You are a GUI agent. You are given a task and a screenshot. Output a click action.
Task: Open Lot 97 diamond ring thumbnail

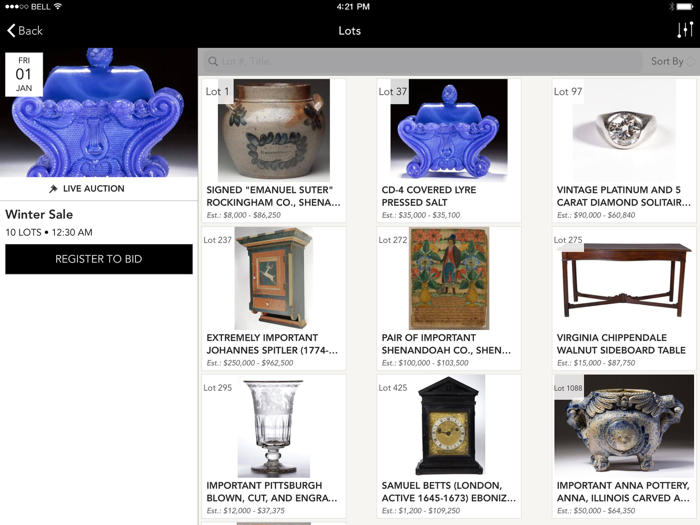(x=624, y=130)
